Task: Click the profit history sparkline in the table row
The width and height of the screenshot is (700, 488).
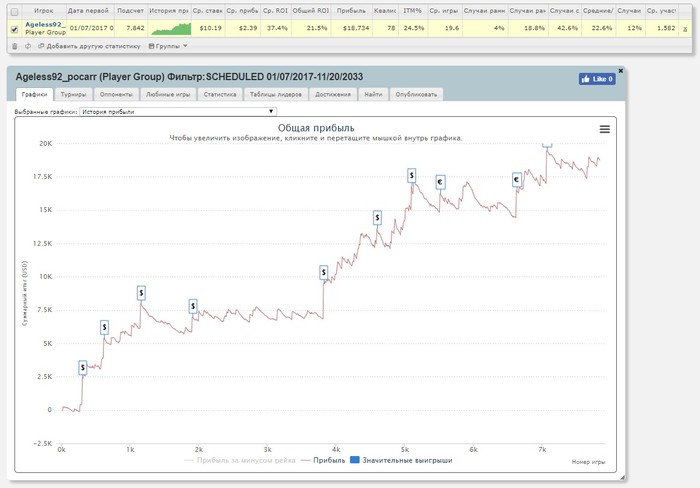Action: point(171,29)
